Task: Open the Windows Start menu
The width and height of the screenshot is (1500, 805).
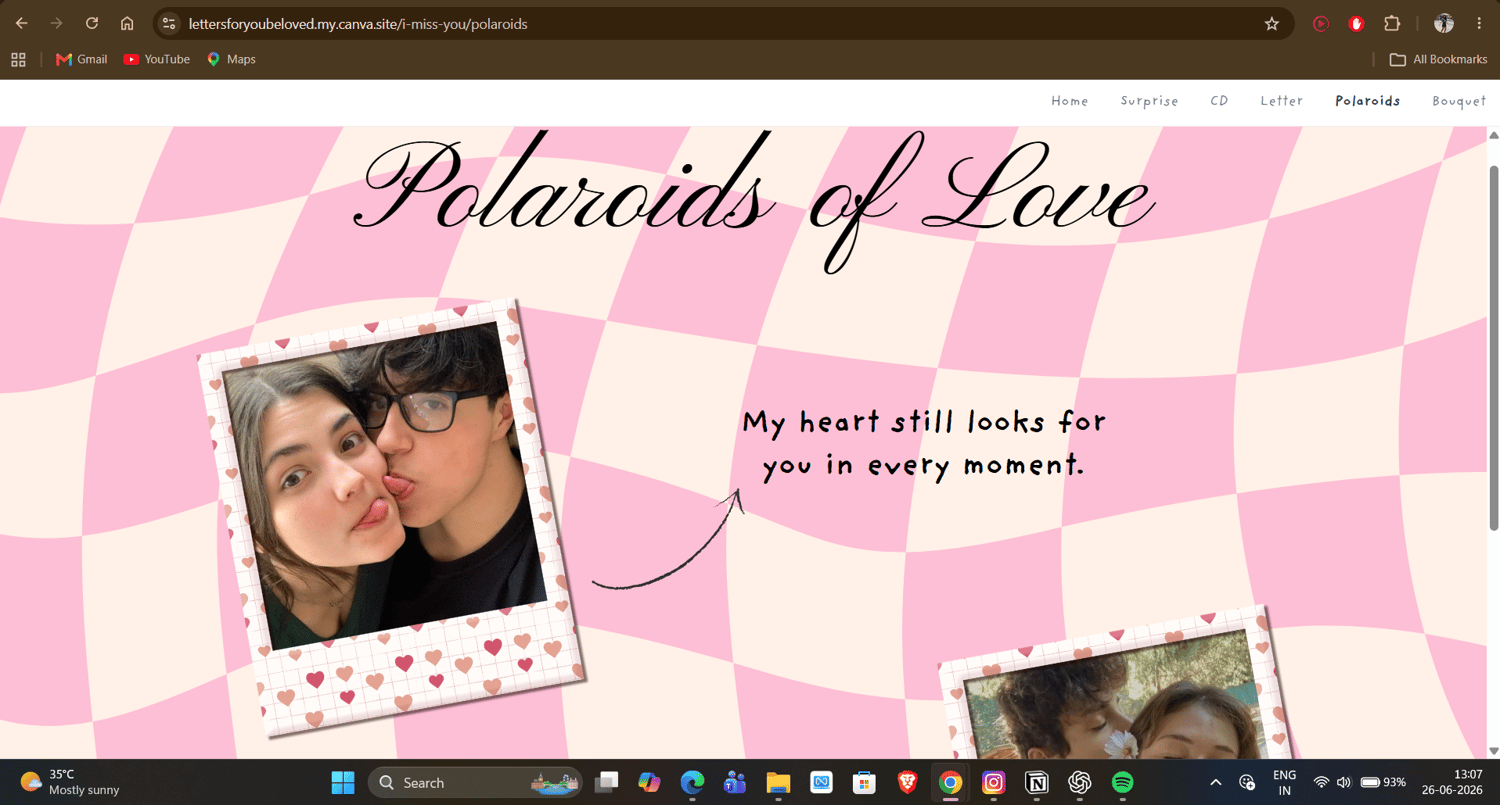Action: pos(342,782)
